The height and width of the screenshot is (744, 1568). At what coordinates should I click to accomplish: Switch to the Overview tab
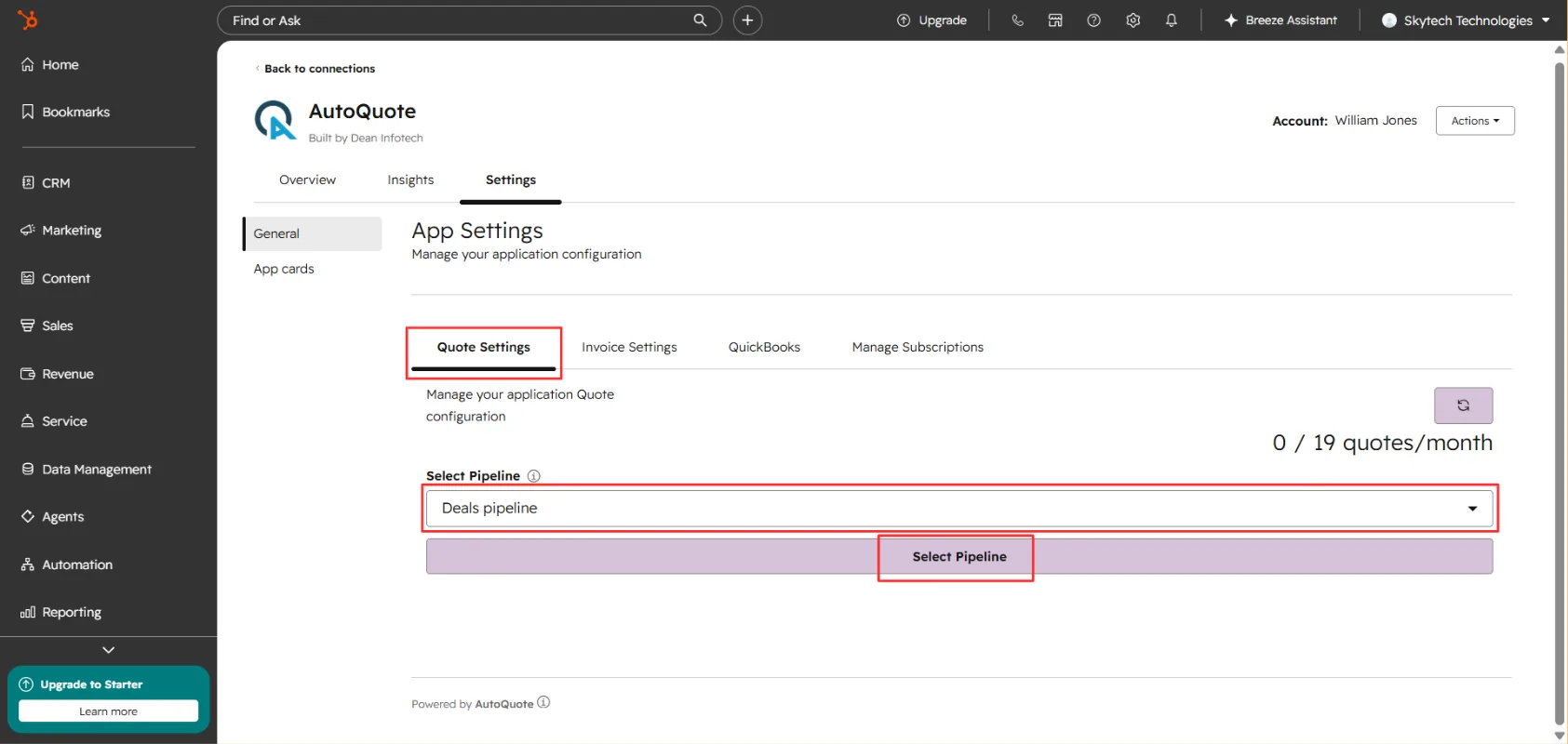(307, 180)
